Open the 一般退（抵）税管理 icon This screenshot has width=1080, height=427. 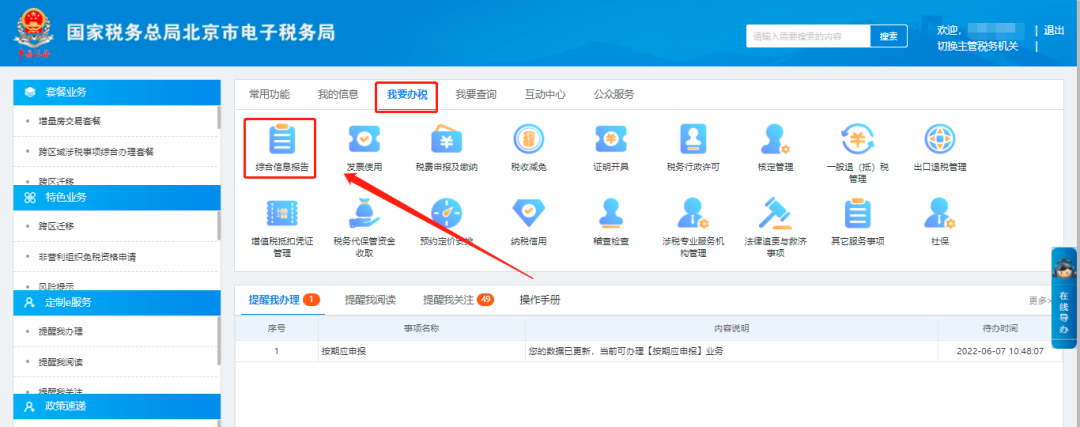[x=858, y=139]
